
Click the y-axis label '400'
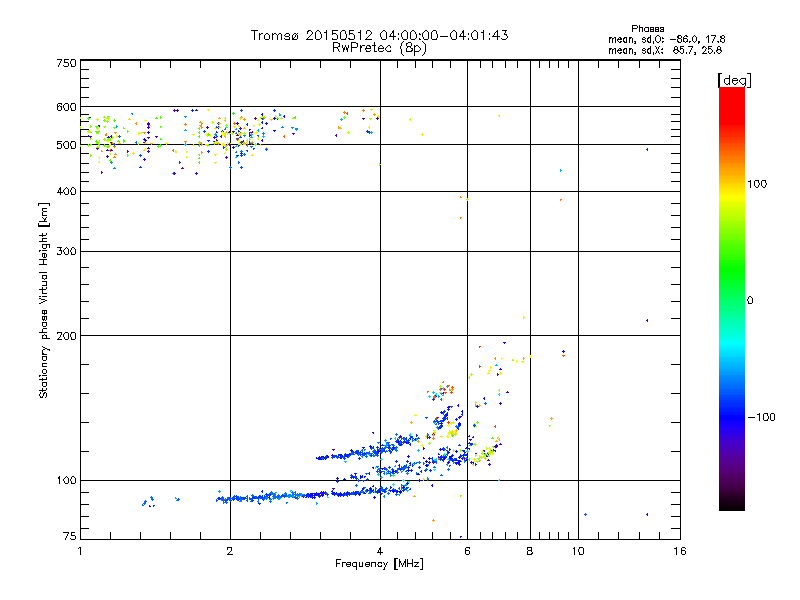[66, 191]
